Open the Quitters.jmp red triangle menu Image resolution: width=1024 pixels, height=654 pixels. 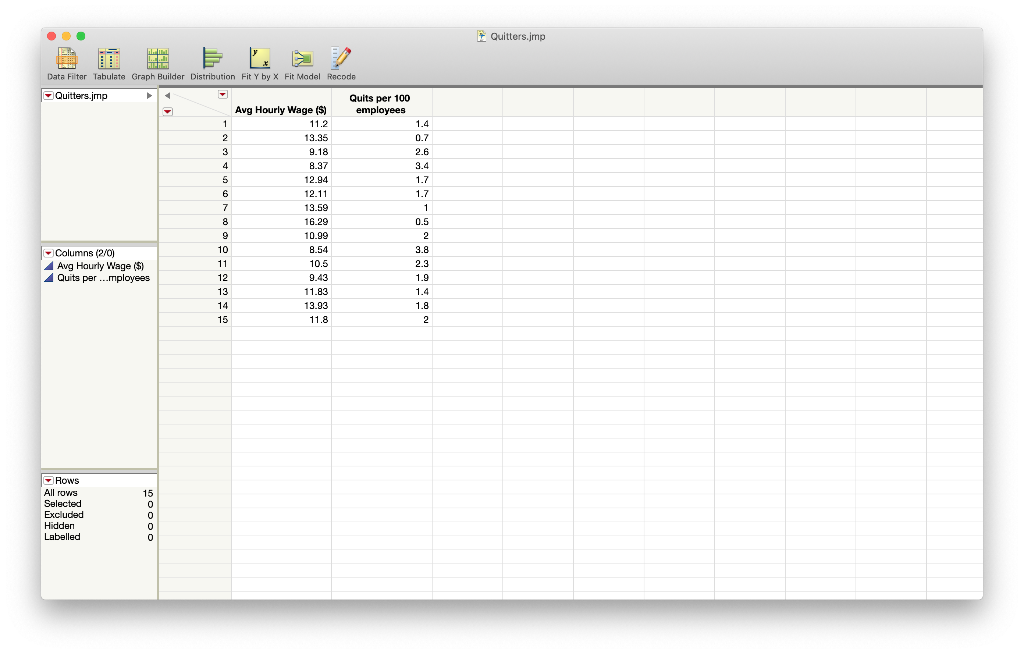46,95
